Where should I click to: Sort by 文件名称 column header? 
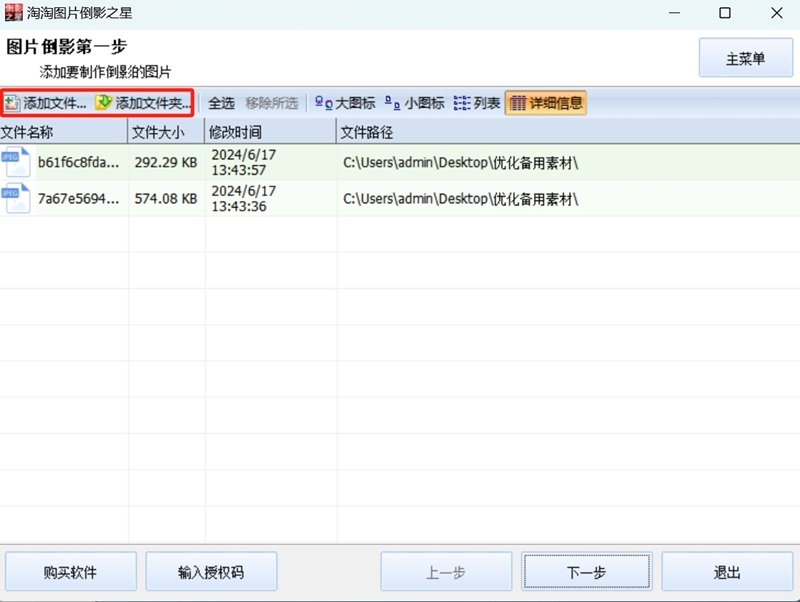(x=63, y=132)
